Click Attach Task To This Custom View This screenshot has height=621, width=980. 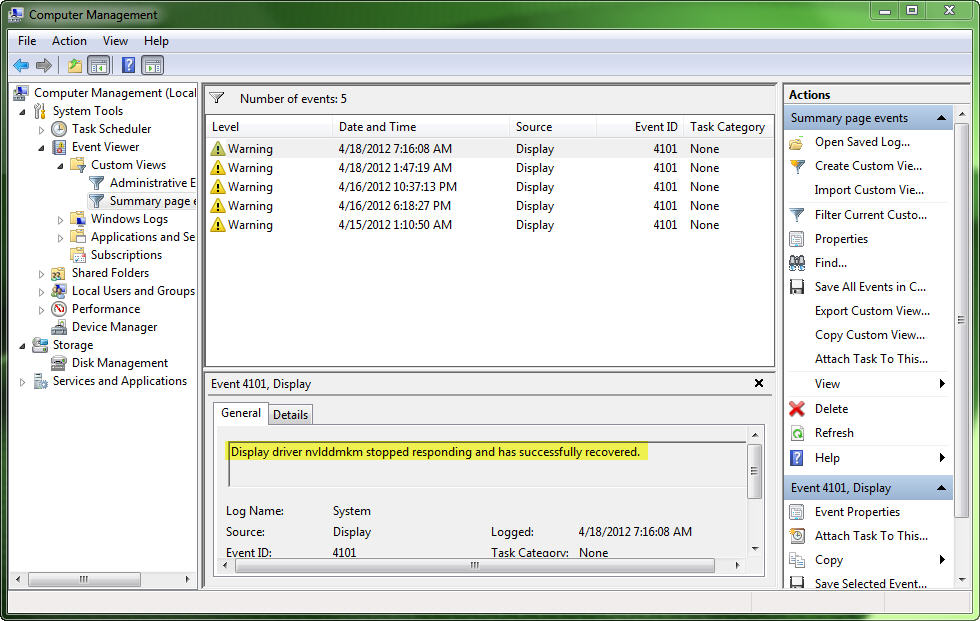coord(871,359)
